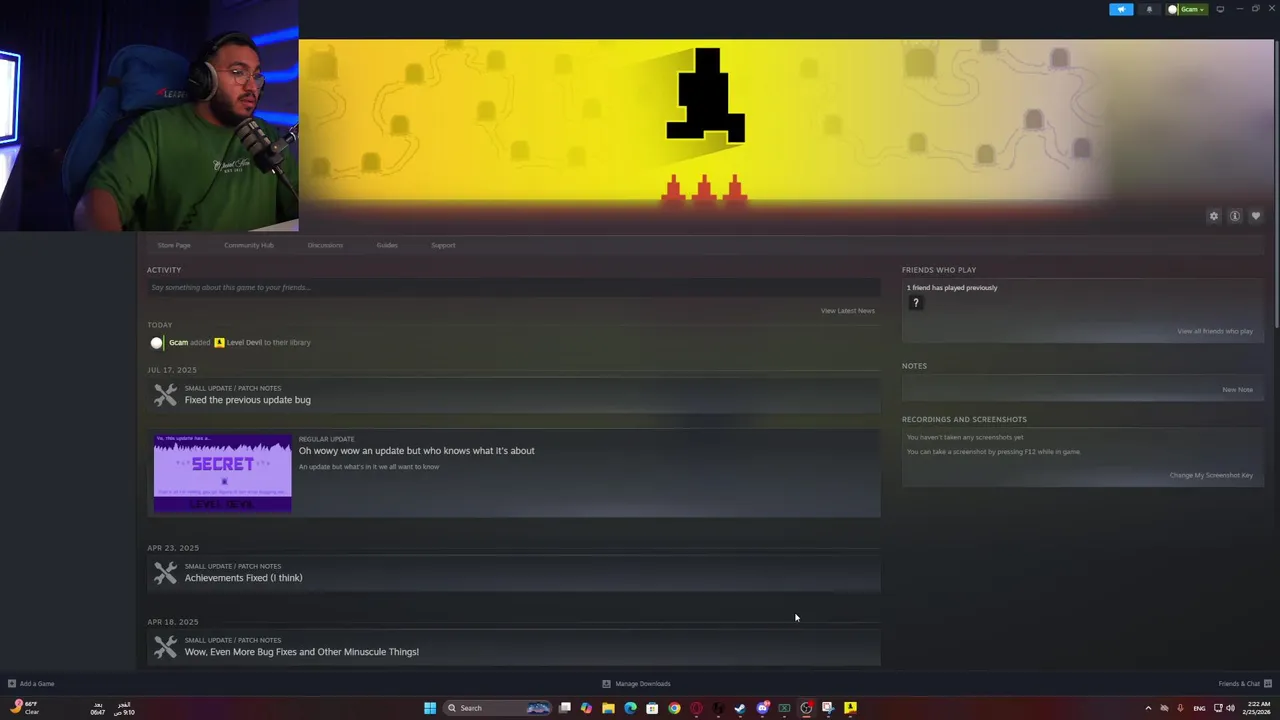Show hidden system tray icons
Image resolution: width=1280 pixels, height=720 pixels.
point(1148,708)
